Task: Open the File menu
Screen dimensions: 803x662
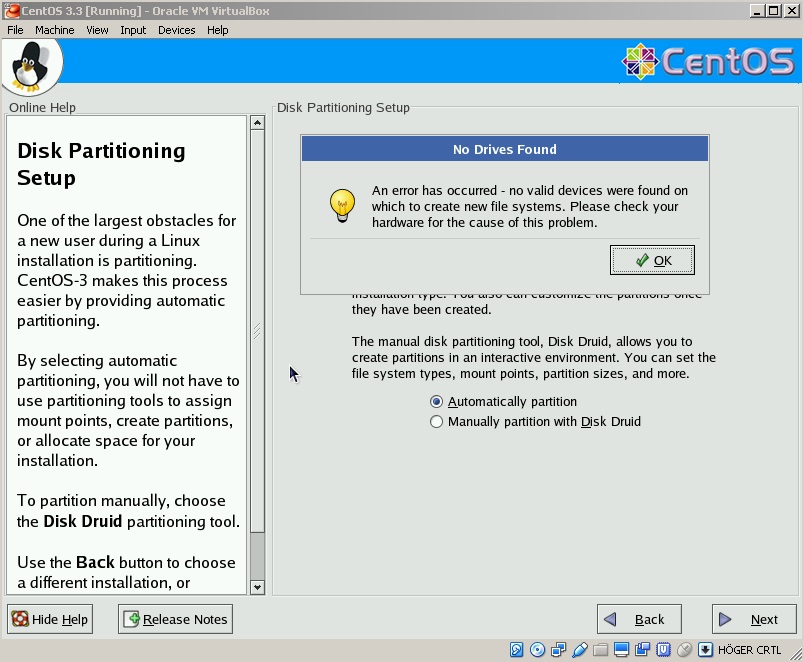Action: click(15, 30)
